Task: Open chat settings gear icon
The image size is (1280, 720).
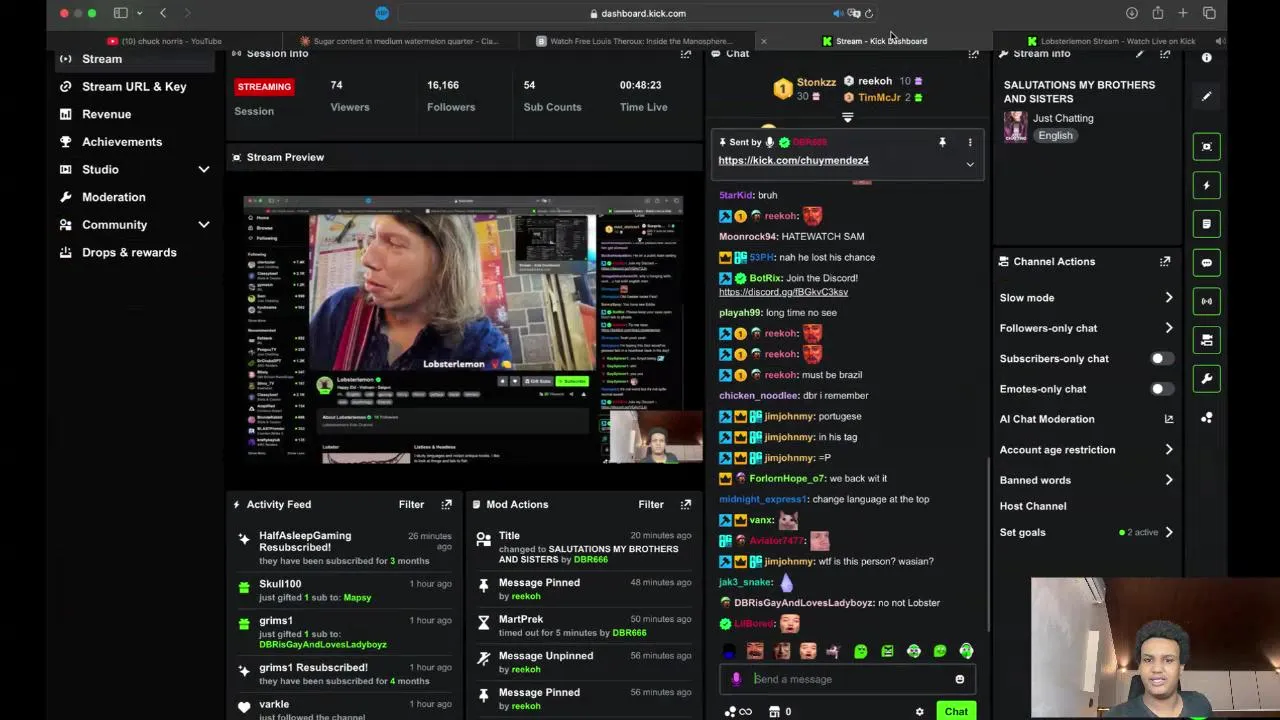Action: [x=919, y=712]
